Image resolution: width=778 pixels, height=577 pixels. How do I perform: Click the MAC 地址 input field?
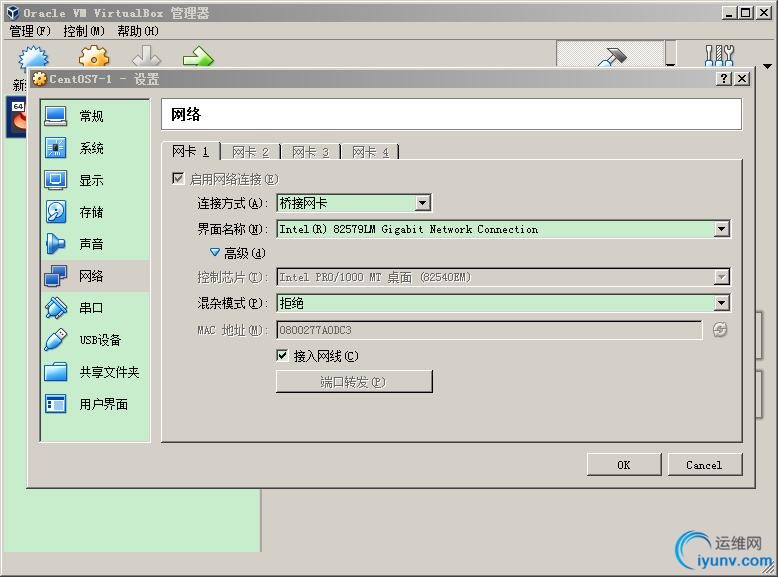[x=489, y=330]
